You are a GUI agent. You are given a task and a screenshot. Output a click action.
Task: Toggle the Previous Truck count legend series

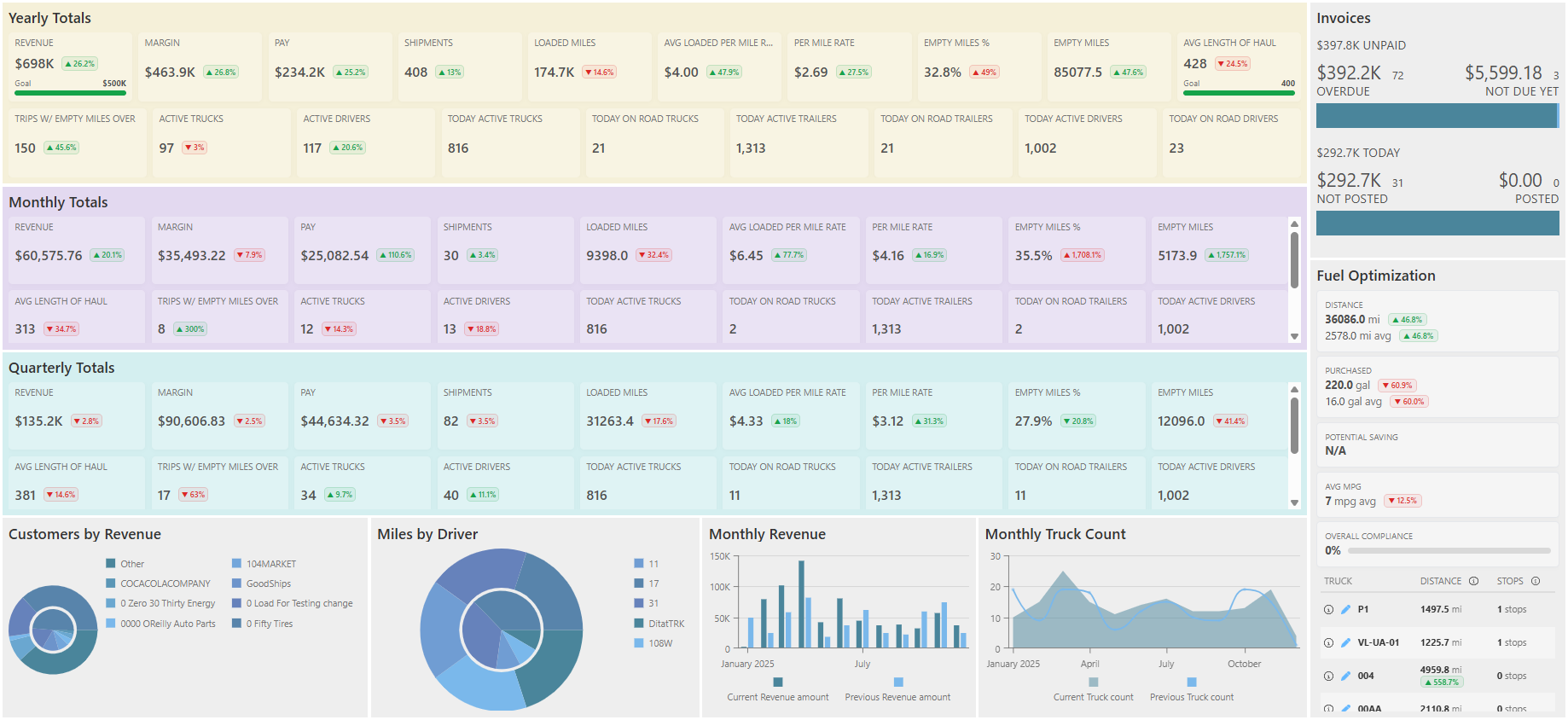(x=1191, y=690)
